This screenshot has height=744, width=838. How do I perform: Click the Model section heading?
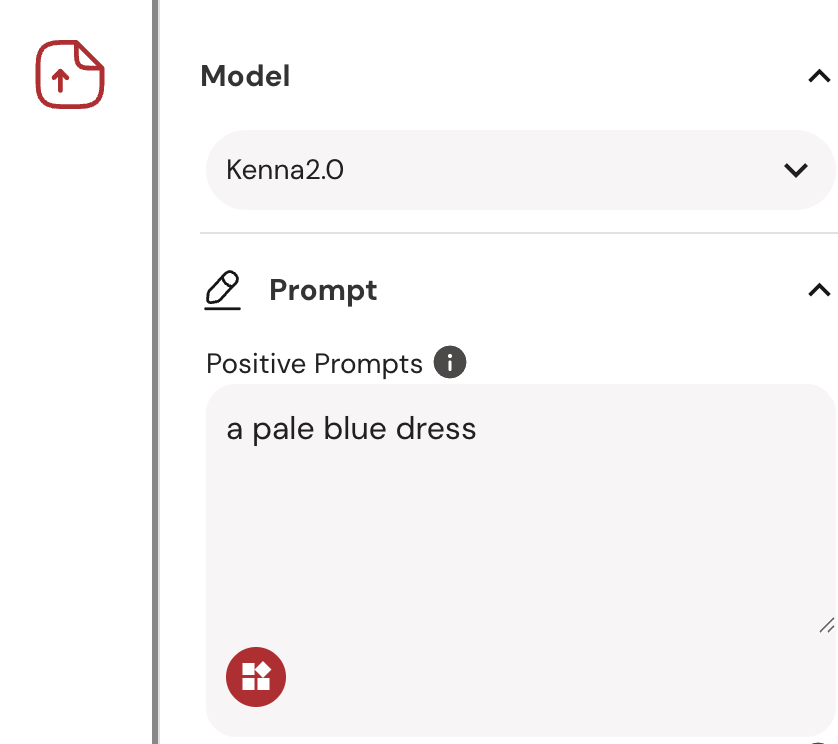tap(245, 76)
